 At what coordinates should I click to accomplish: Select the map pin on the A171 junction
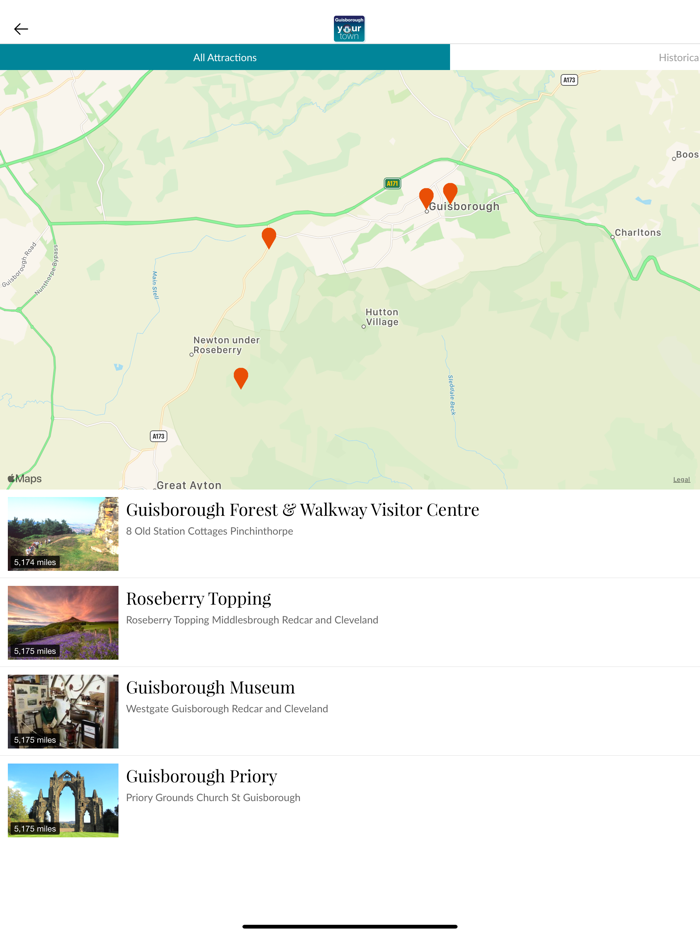269,238
